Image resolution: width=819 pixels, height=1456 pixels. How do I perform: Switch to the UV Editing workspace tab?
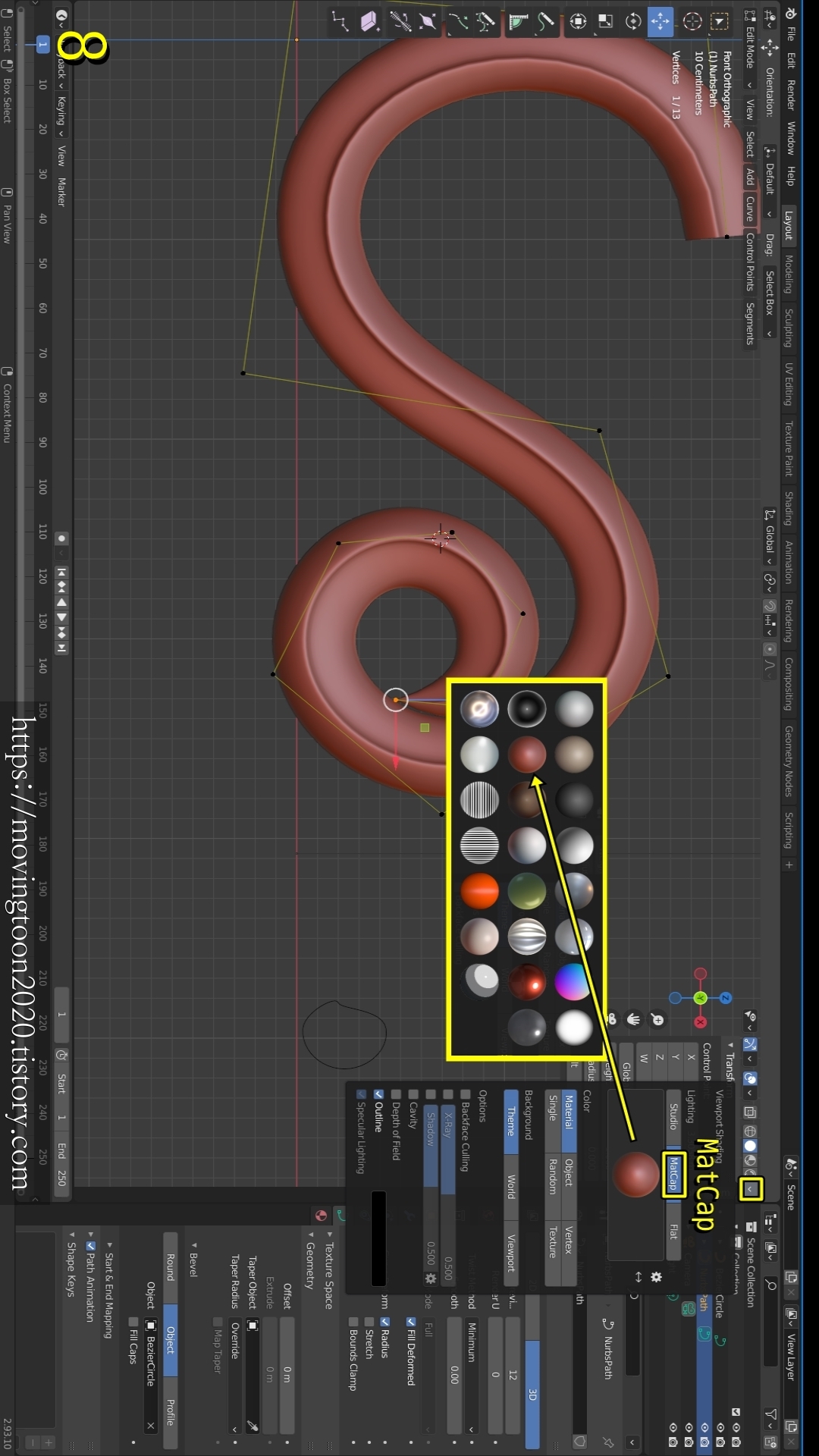[x=789, y=384]
